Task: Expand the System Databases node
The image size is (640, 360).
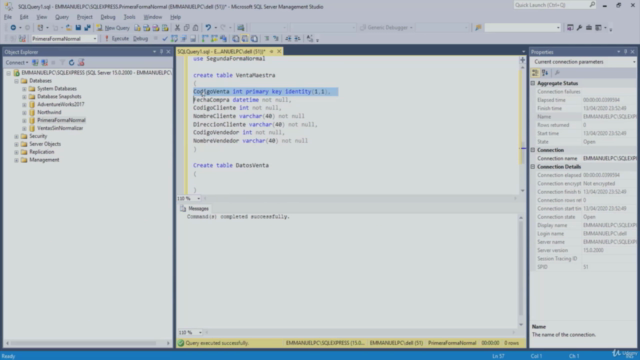Action: [24, 89]
